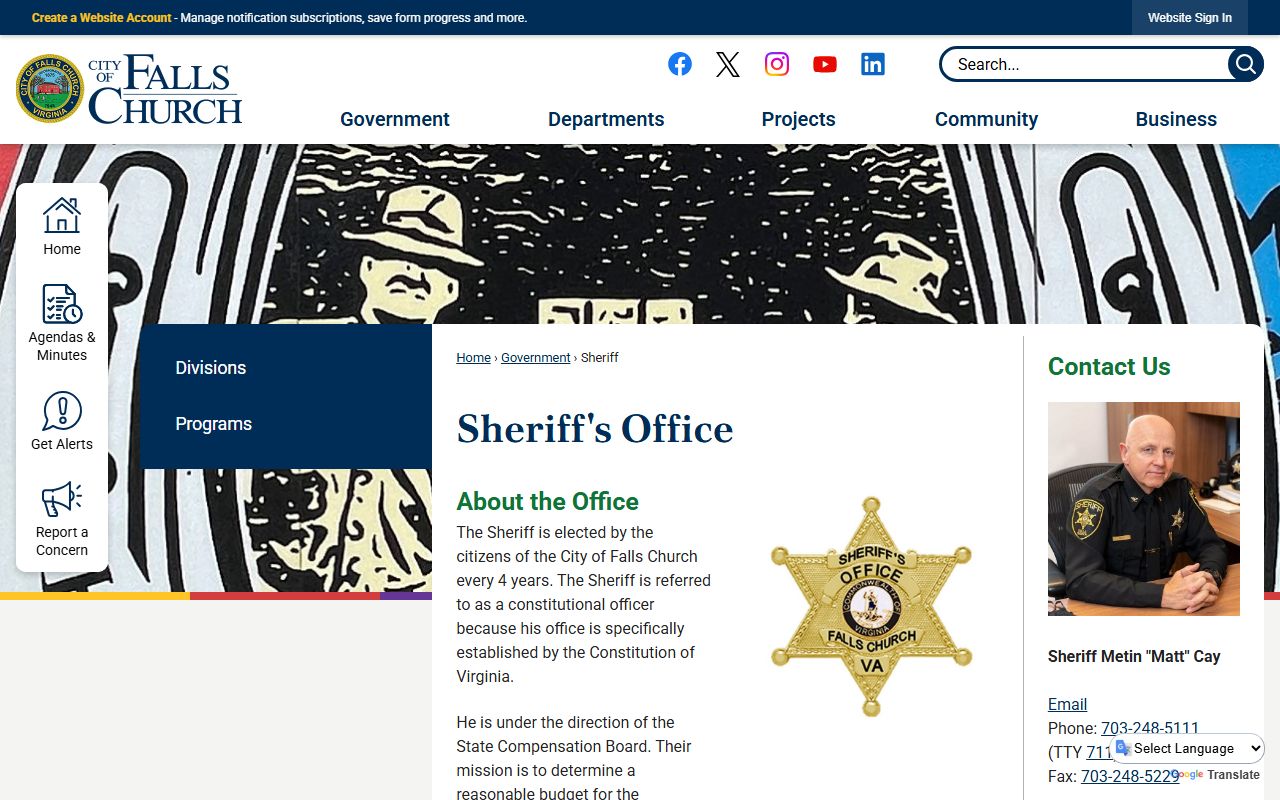1280x800 pixels.
Task: Open the Community menu
Action: click(x=986, y=119)
